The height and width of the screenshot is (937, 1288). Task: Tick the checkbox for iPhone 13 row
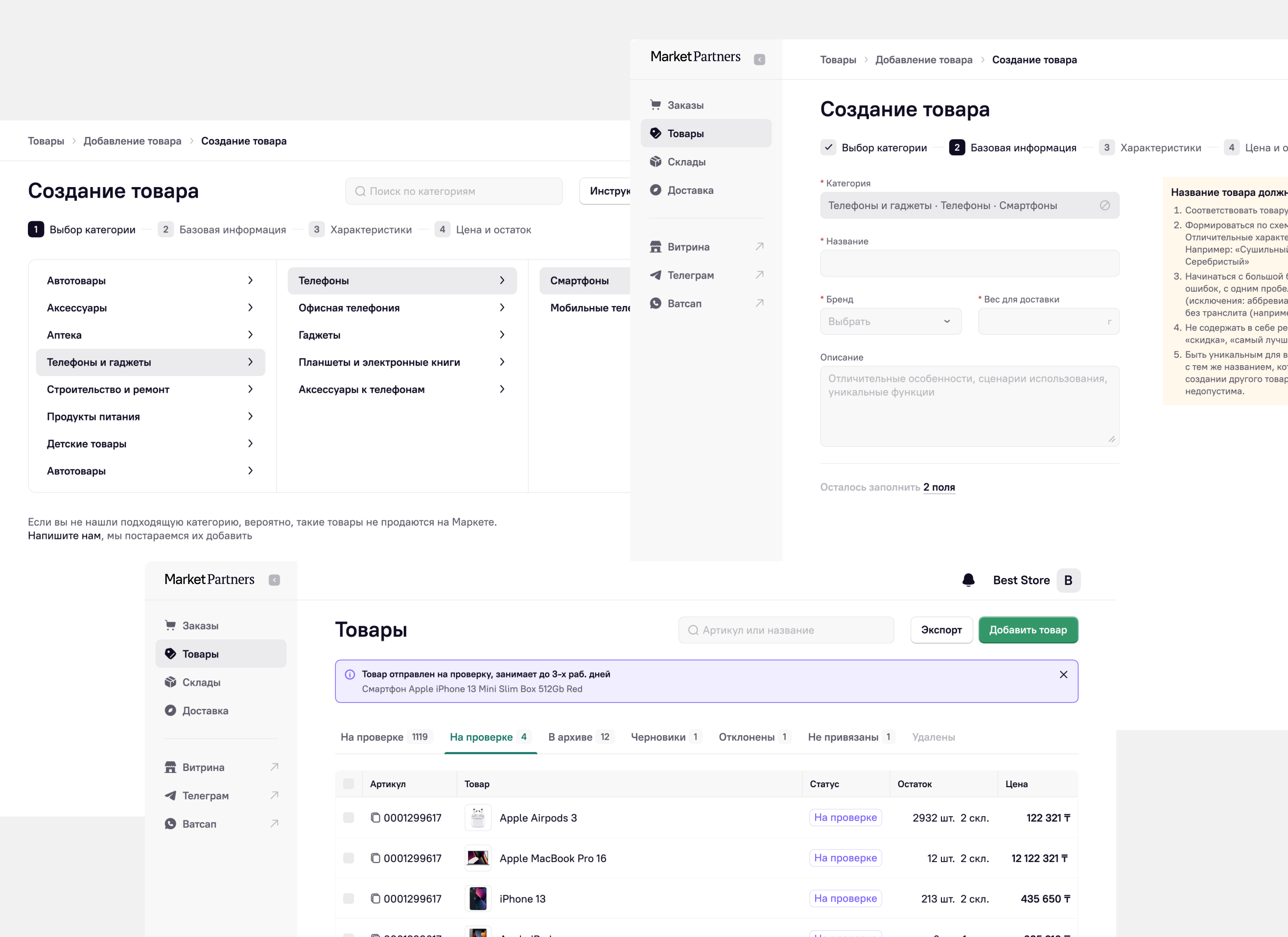click(349, 898)
